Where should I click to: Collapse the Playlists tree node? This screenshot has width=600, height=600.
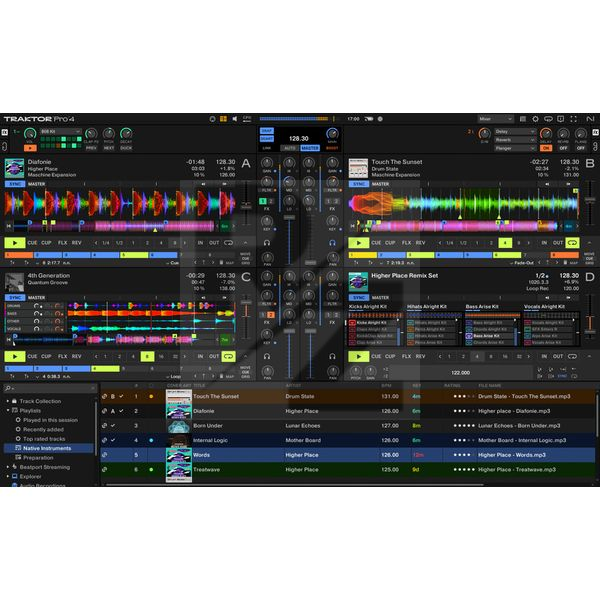point(8,410)
